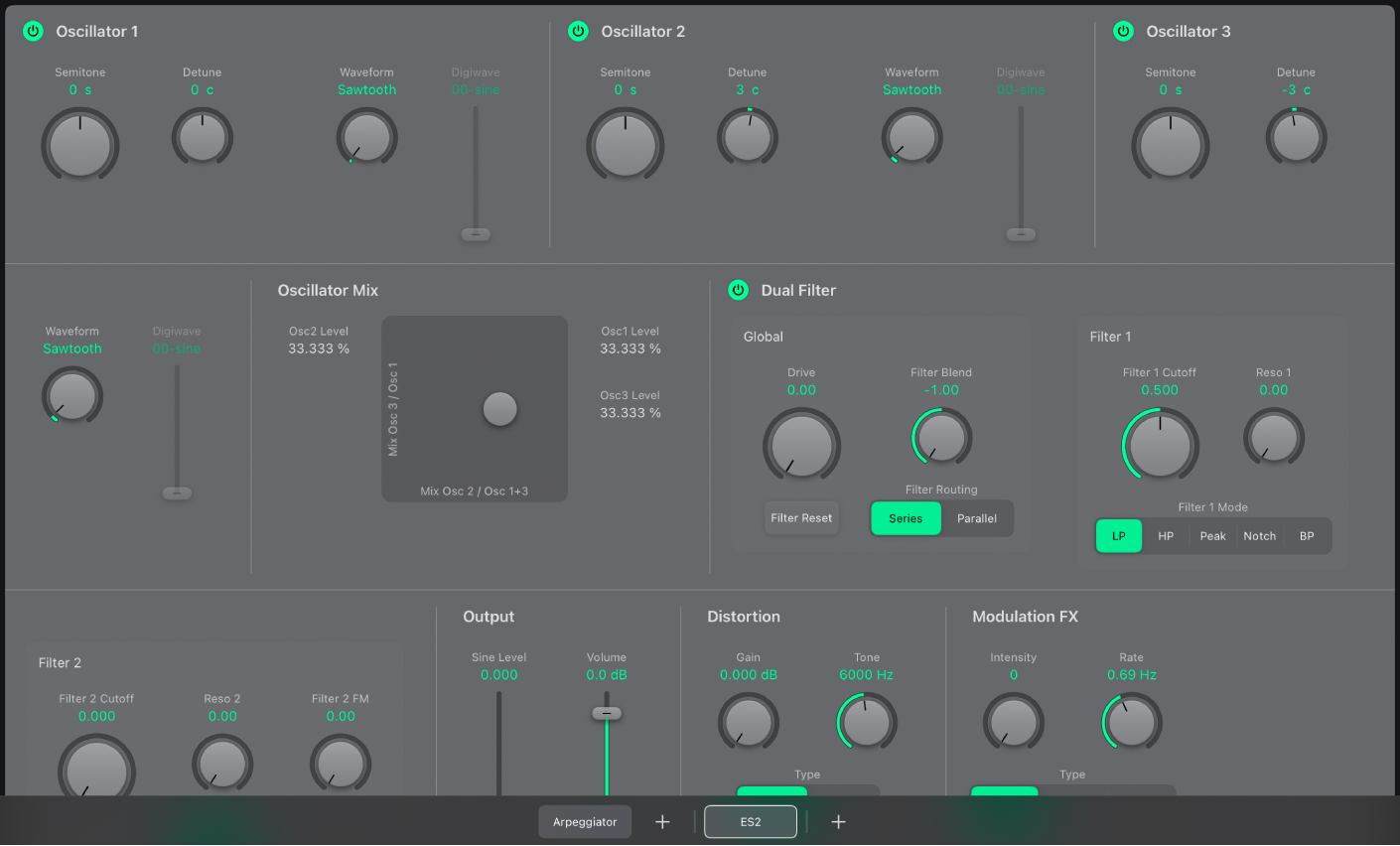
Task: Click the Output Volume slider handle
Action: tap(607, 713)
